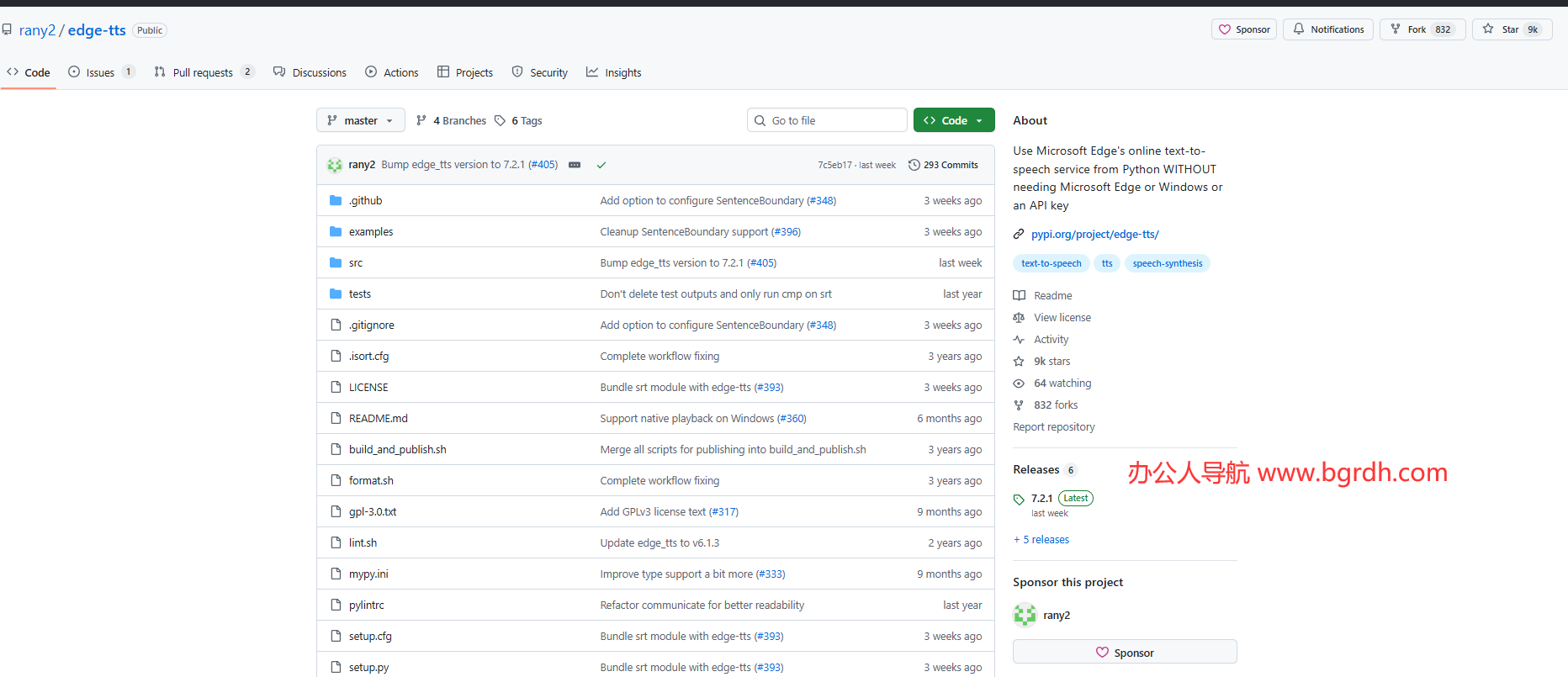Viewport: 1568px width, 677px height.
Task: Open the .github folder
Action: click(x=365, y=200)
